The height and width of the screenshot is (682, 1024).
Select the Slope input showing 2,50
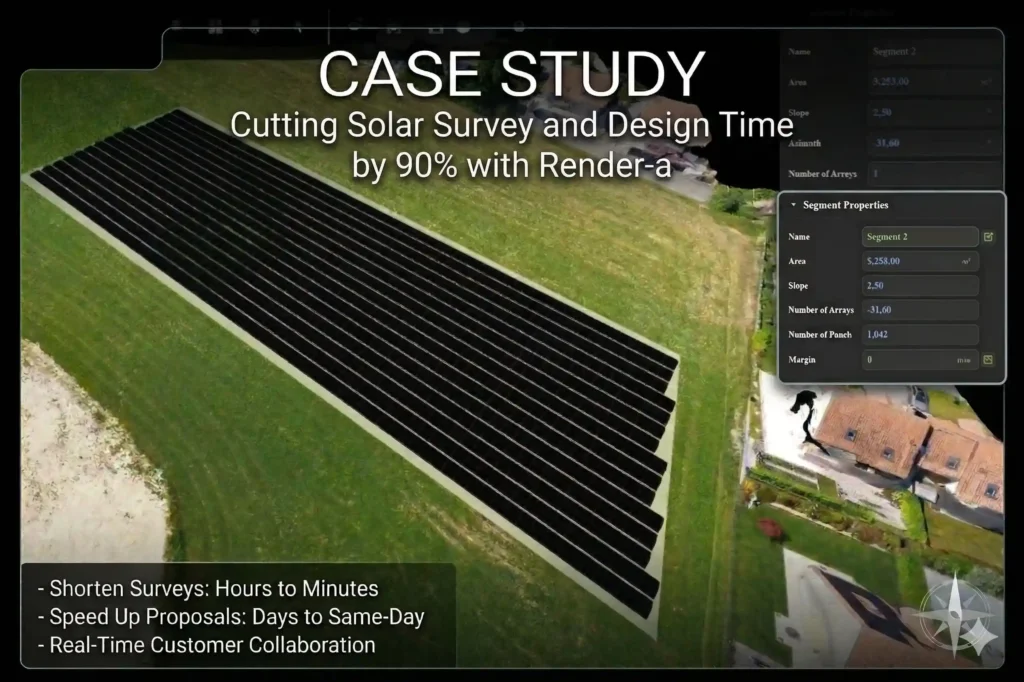click(x=919, y=286)
